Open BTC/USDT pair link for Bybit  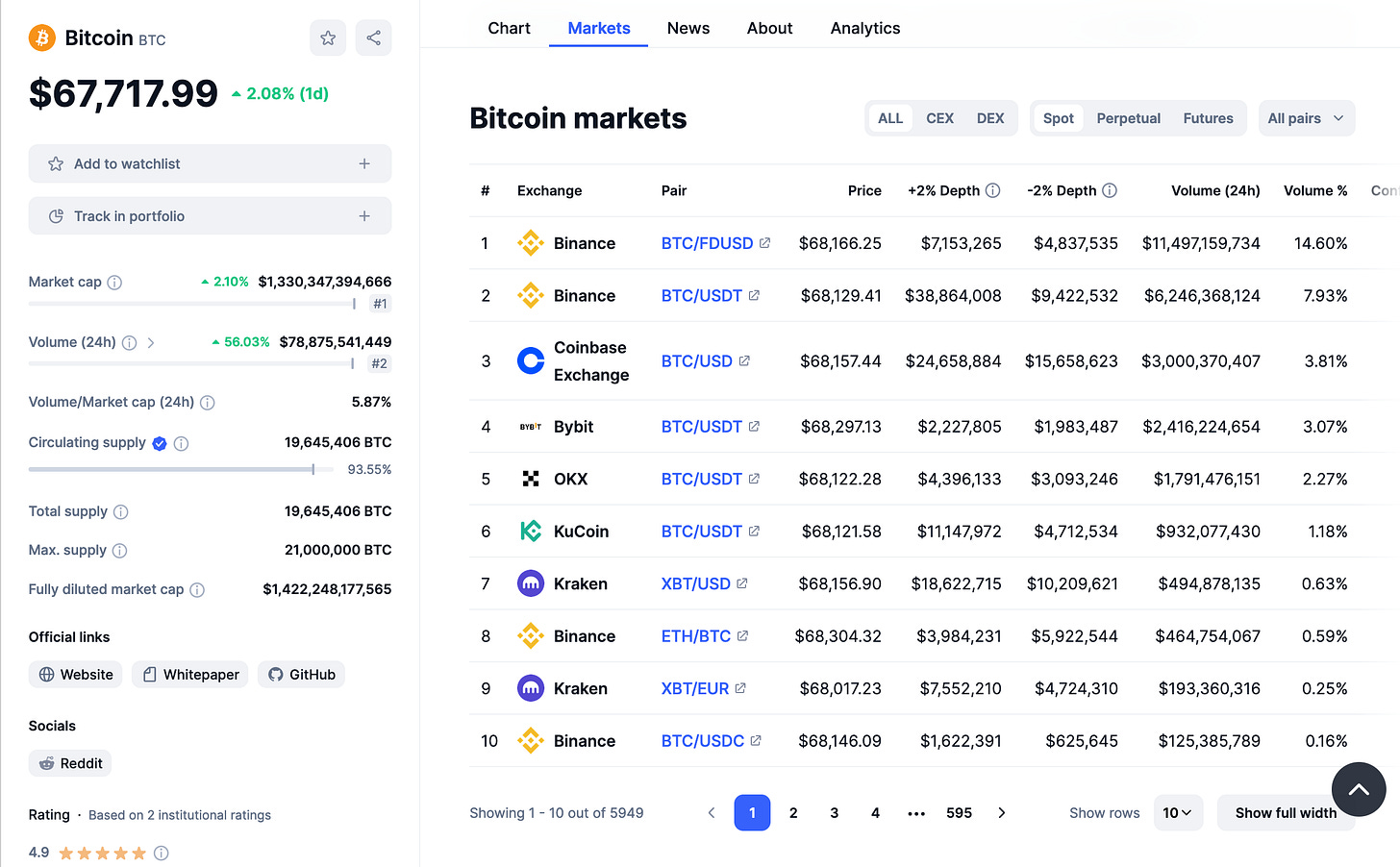coord(701,427)
